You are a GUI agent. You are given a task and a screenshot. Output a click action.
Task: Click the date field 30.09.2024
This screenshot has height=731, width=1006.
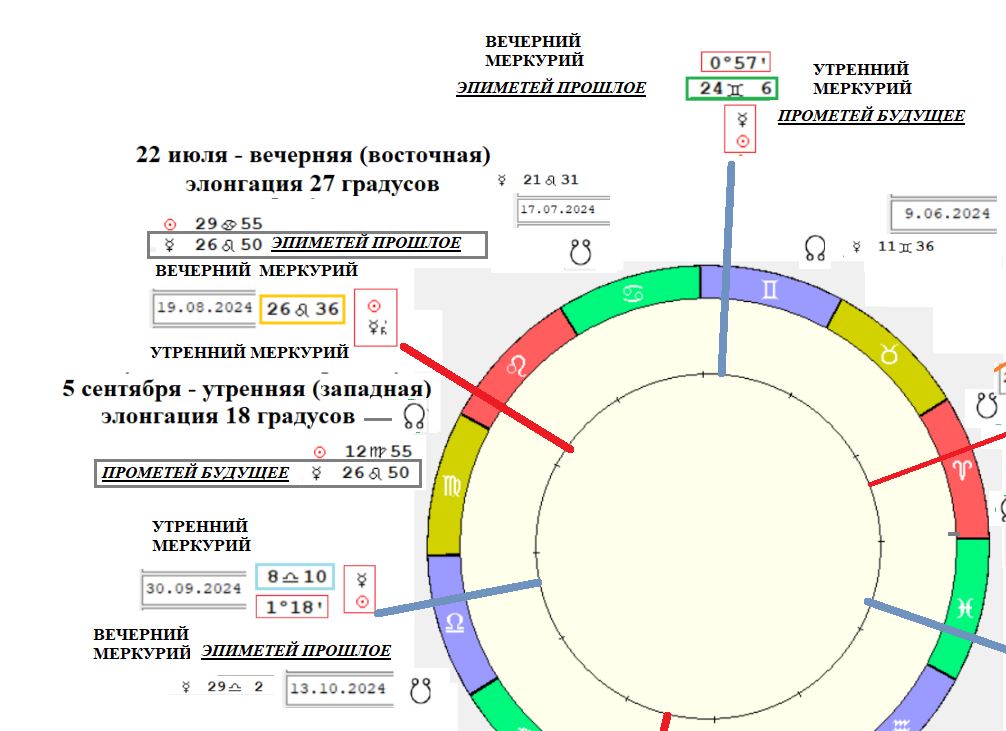pyautogui.click(x=194, y=589)
